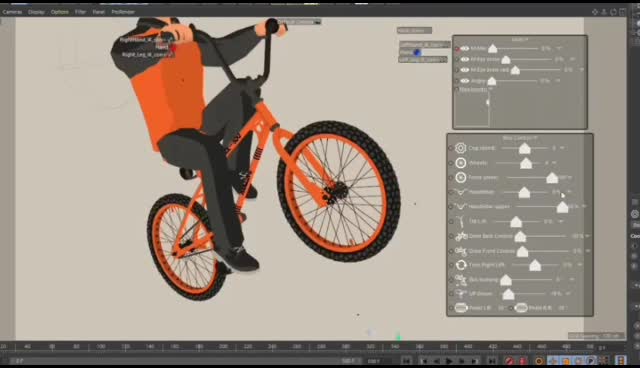Click the left pedal icon in bottom row
640x368 pixels.
click(461, 308)
